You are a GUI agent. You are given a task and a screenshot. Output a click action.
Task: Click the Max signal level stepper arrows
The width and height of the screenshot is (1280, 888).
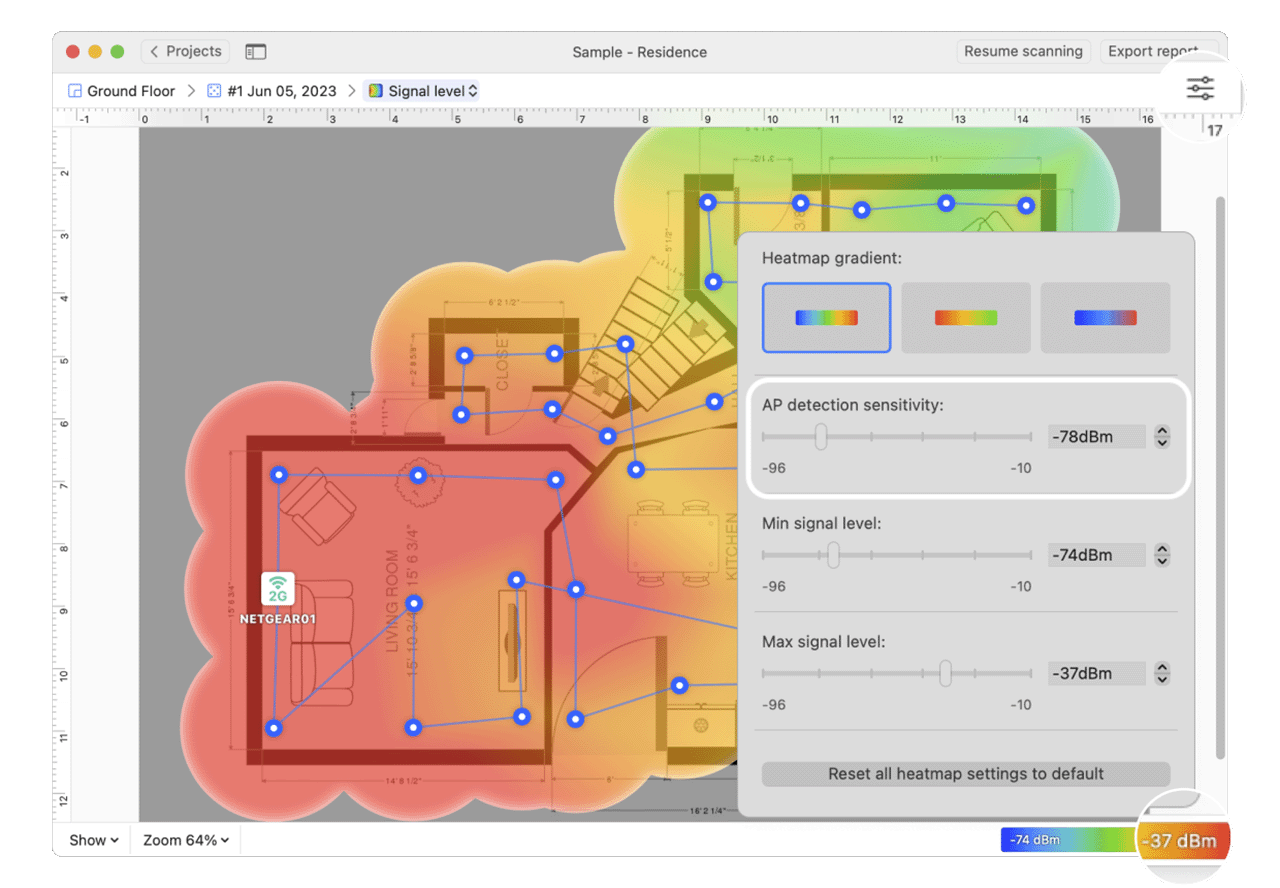pyautogui.click(x=1161, y=673)
